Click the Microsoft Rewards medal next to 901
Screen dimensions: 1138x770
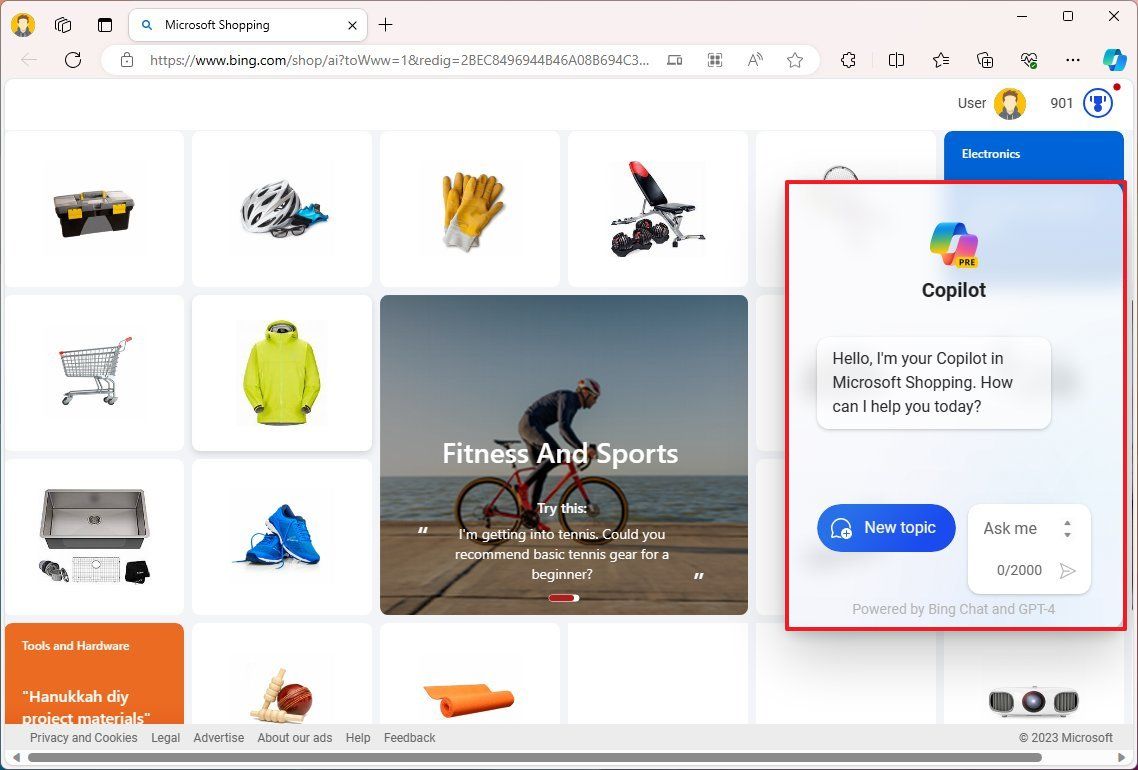pyautogui.click(x=1097, y=102)
